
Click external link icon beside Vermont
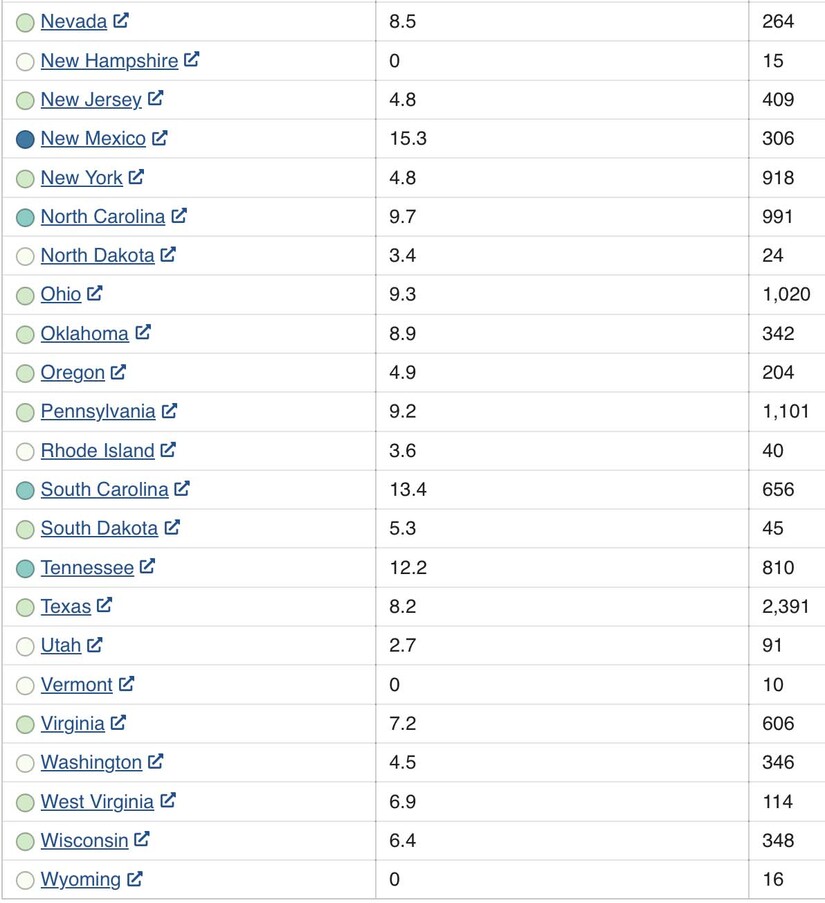point(126,683)
